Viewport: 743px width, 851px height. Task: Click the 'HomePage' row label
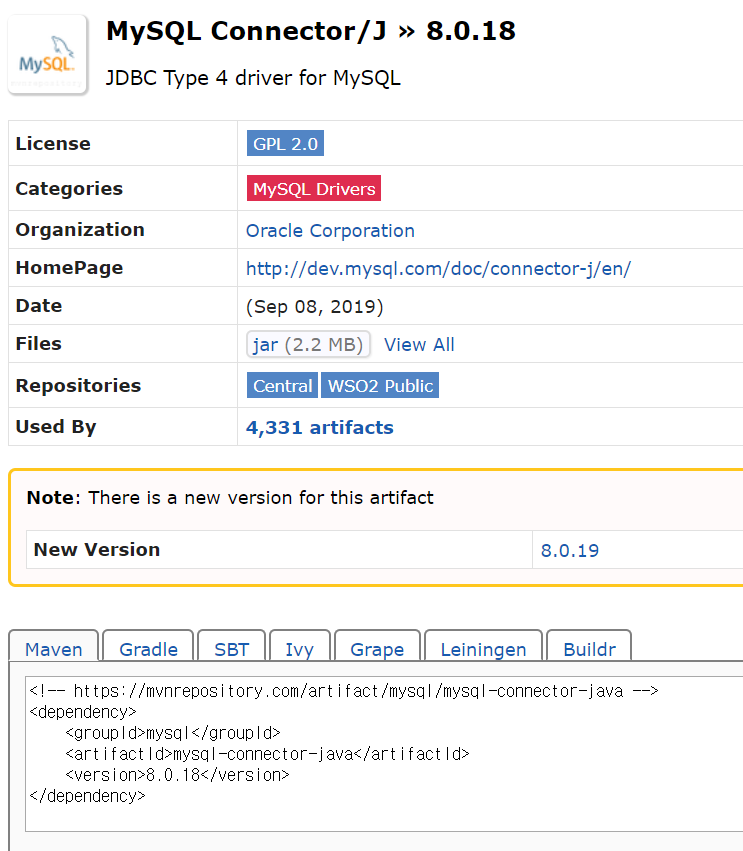coord(69,268)
